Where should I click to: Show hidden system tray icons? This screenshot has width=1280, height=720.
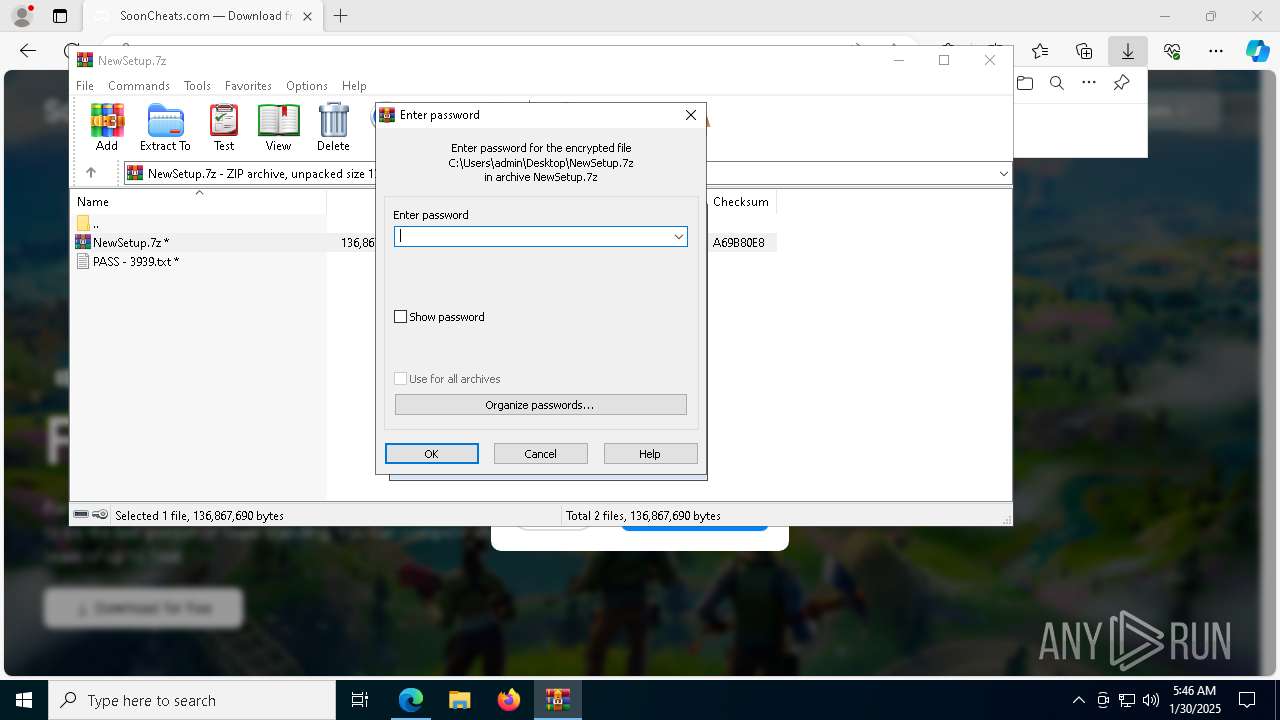tap(1078, 700)
